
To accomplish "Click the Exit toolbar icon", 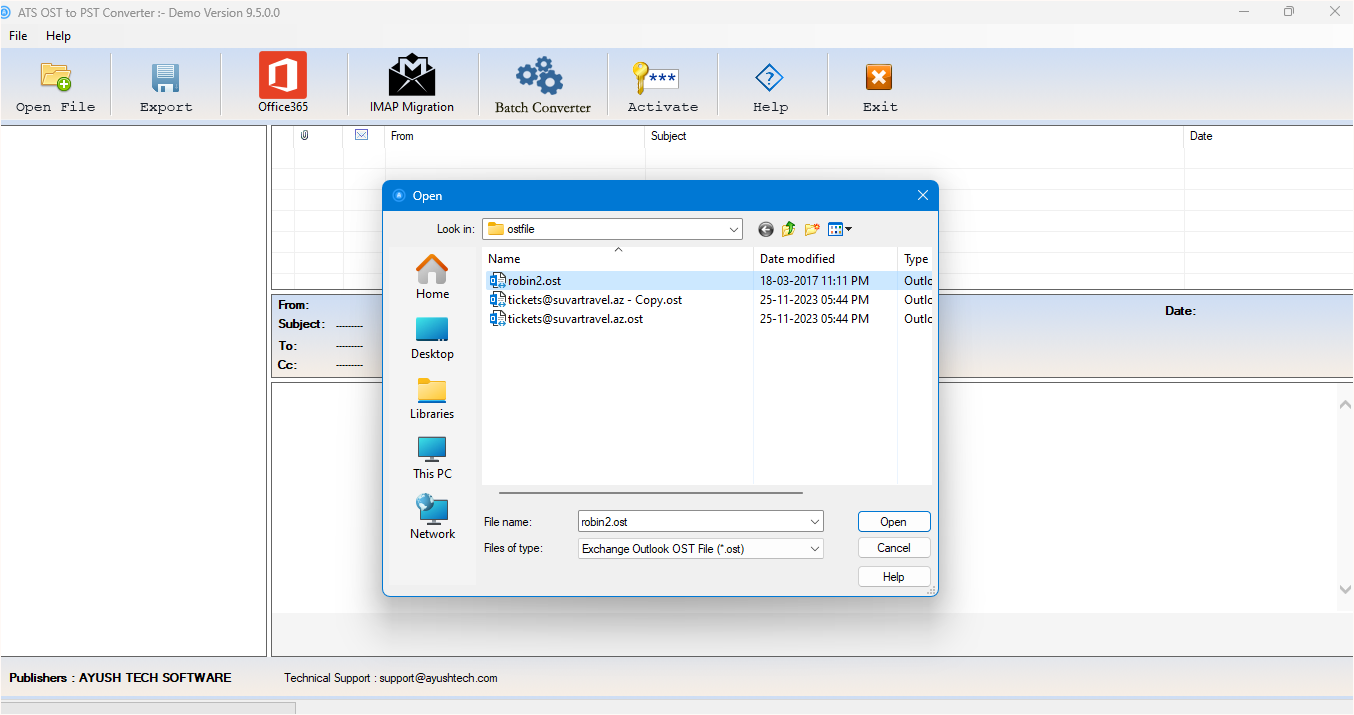I will [x=878, y=77].
